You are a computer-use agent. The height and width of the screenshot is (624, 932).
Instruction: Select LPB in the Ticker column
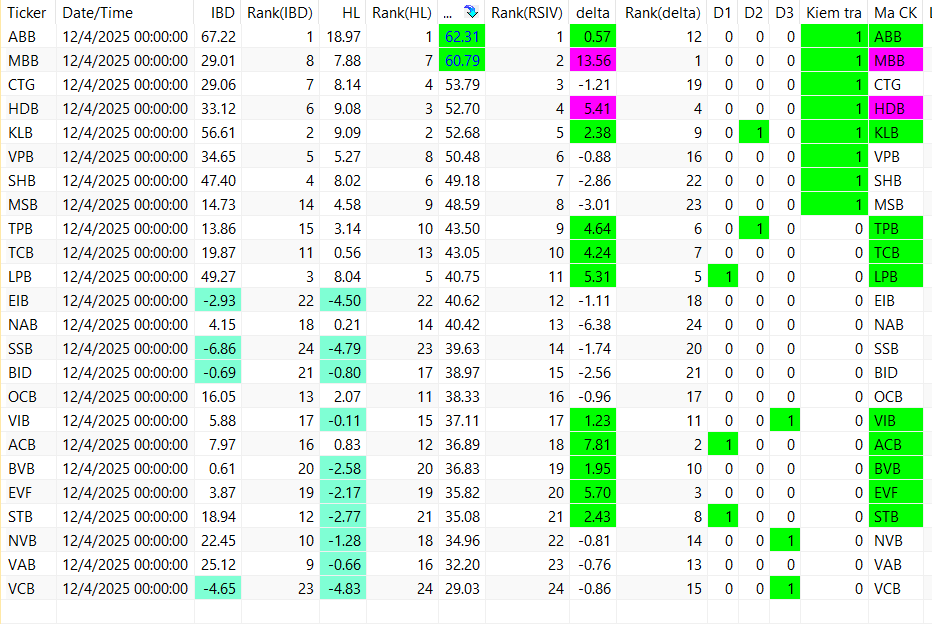point(20,277)
